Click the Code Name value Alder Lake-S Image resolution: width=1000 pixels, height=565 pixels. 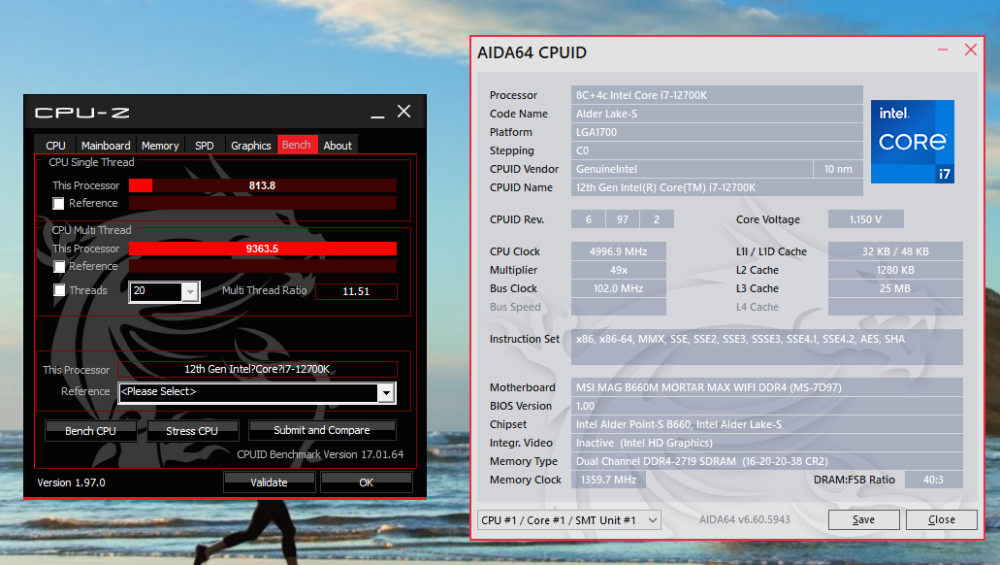[717, 114]
